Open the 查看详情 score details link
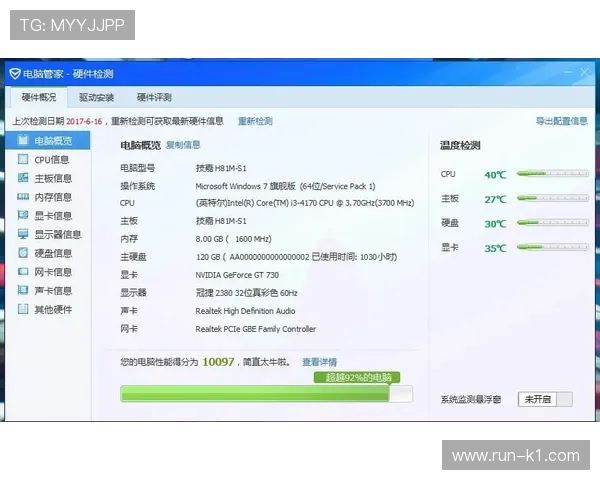600x480 pixels. [x=320, y=362]
